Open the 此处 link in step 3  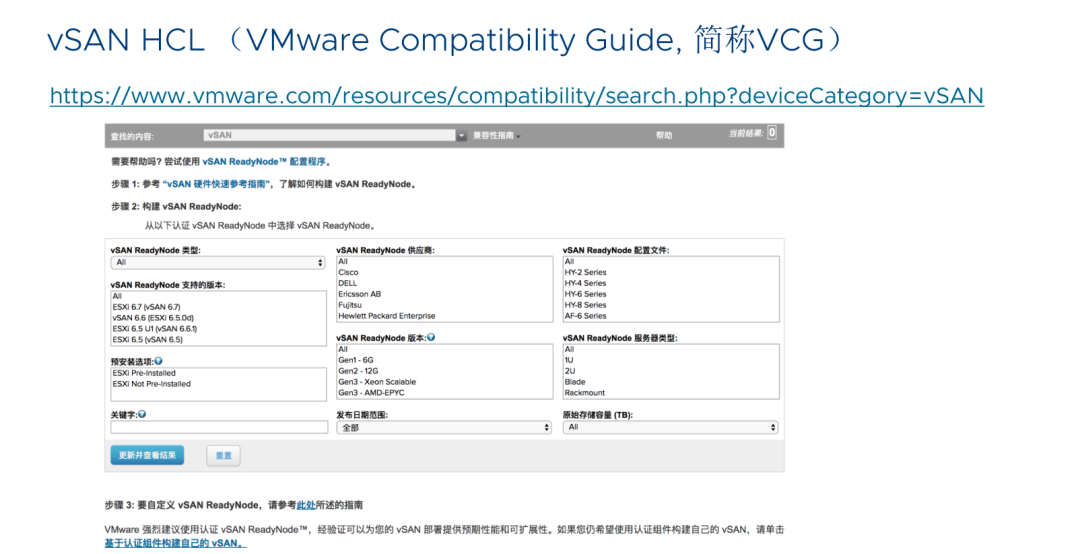(x=306, y=505)
